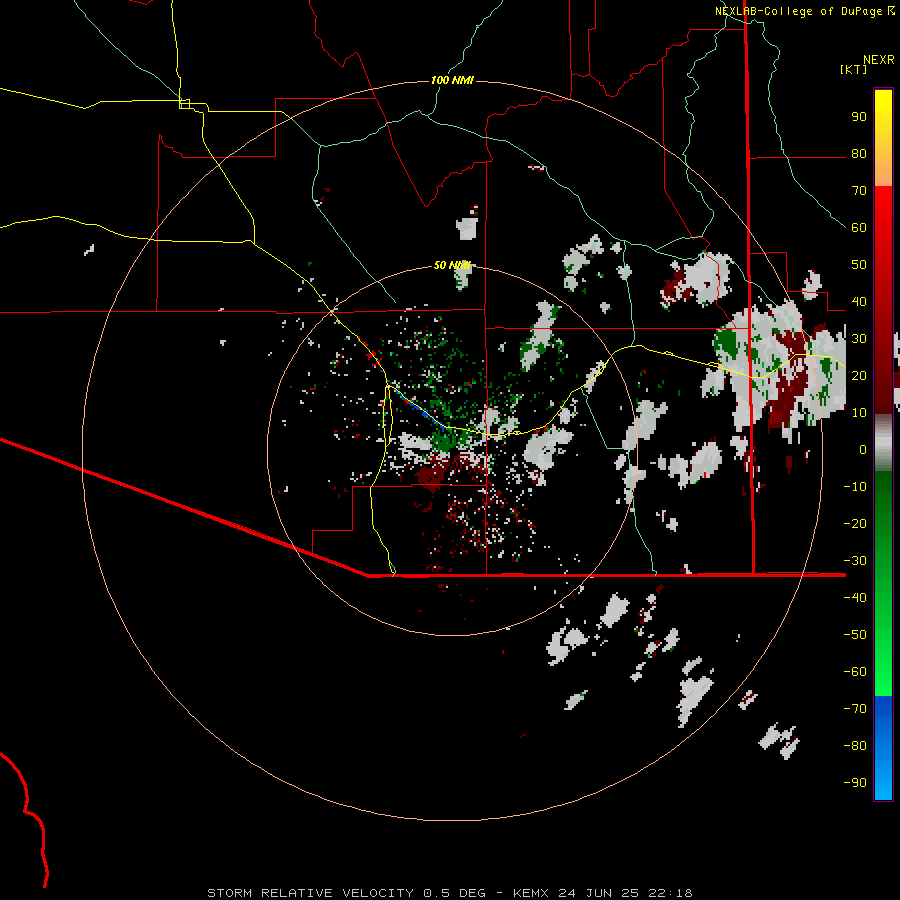The height and width of the screenshot is (900, 900).
Task: Click the blue bottom segment of color bar
Action: click(x=883, y=748)
